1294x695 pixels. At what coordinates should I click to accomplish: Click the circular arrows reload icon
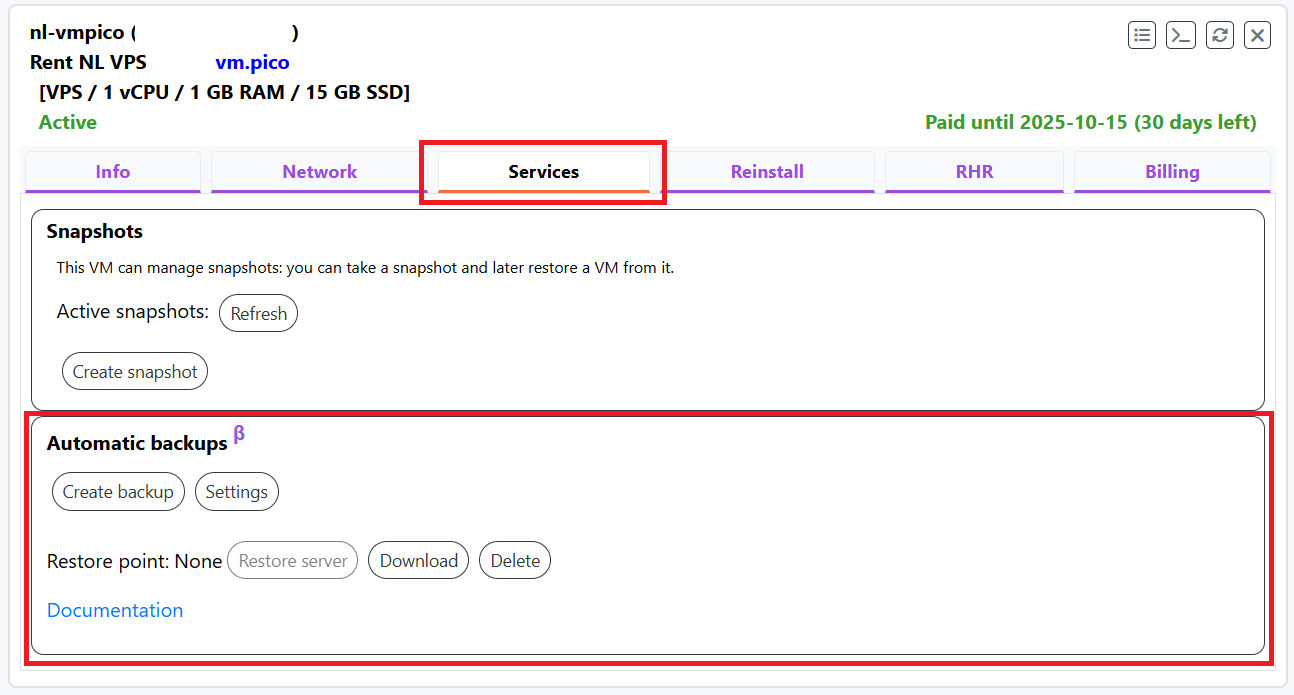1219,35
